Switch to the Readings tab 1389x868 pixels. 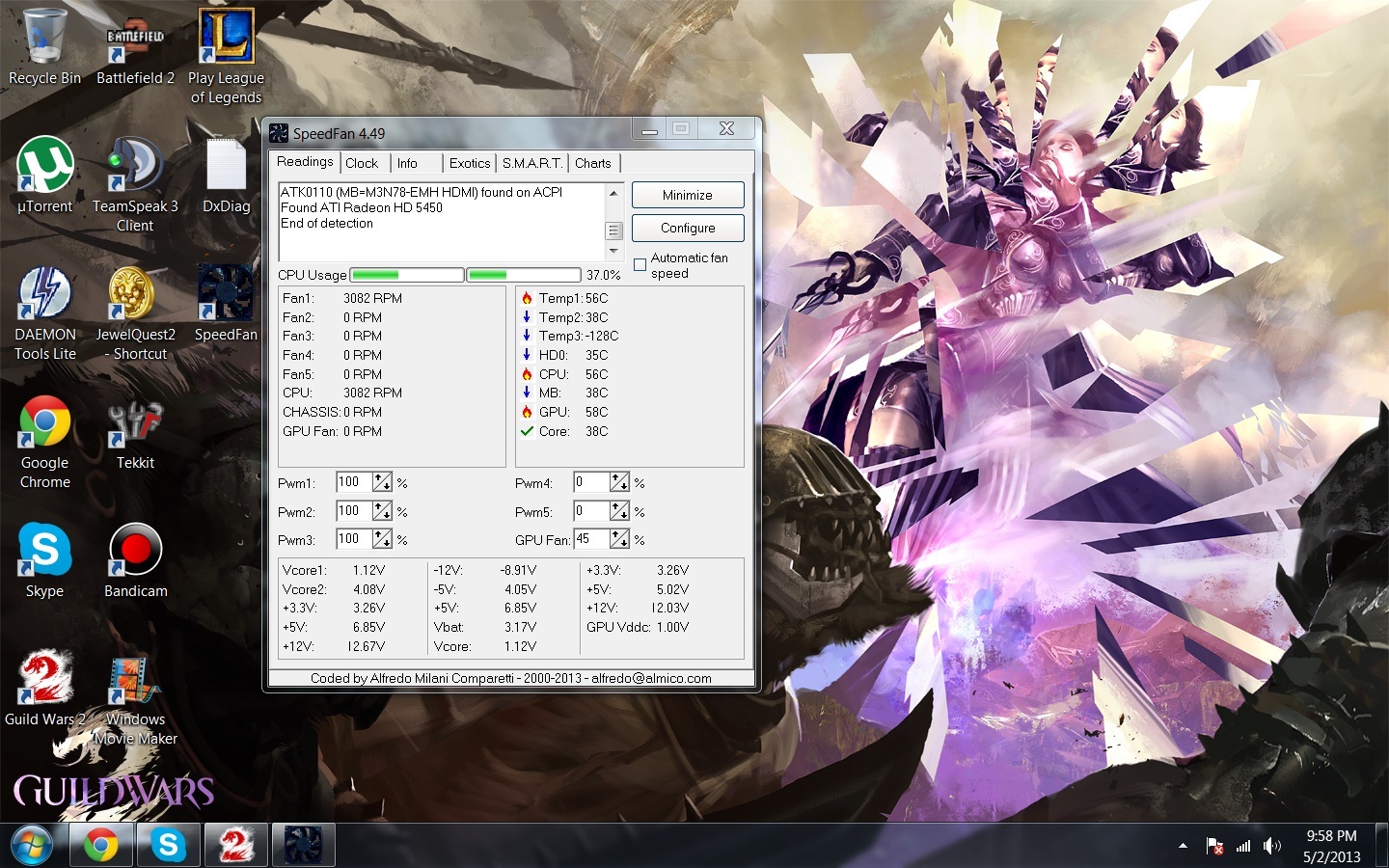[x=305, y=162]
